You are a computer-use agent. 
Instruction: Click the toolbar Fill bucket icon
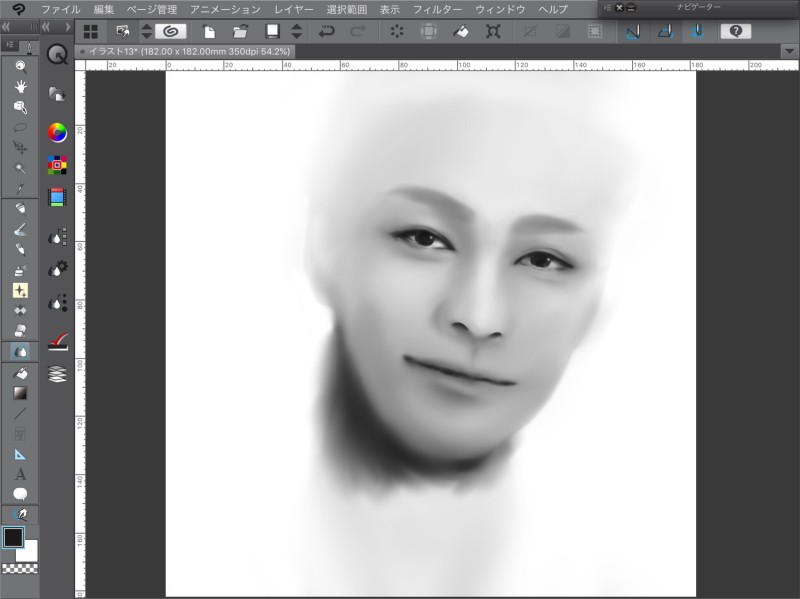click(461, 32)
